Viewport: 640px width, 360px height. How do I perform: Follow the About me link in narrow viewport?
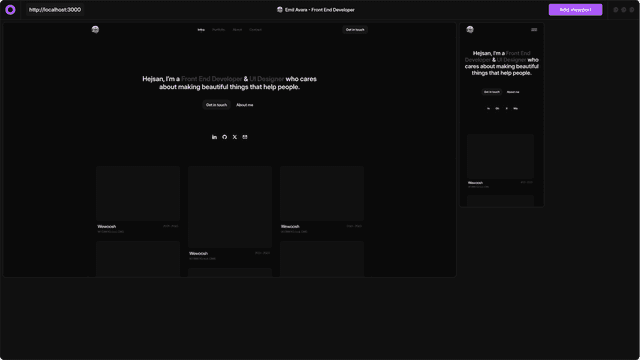[x=513, y=92]
